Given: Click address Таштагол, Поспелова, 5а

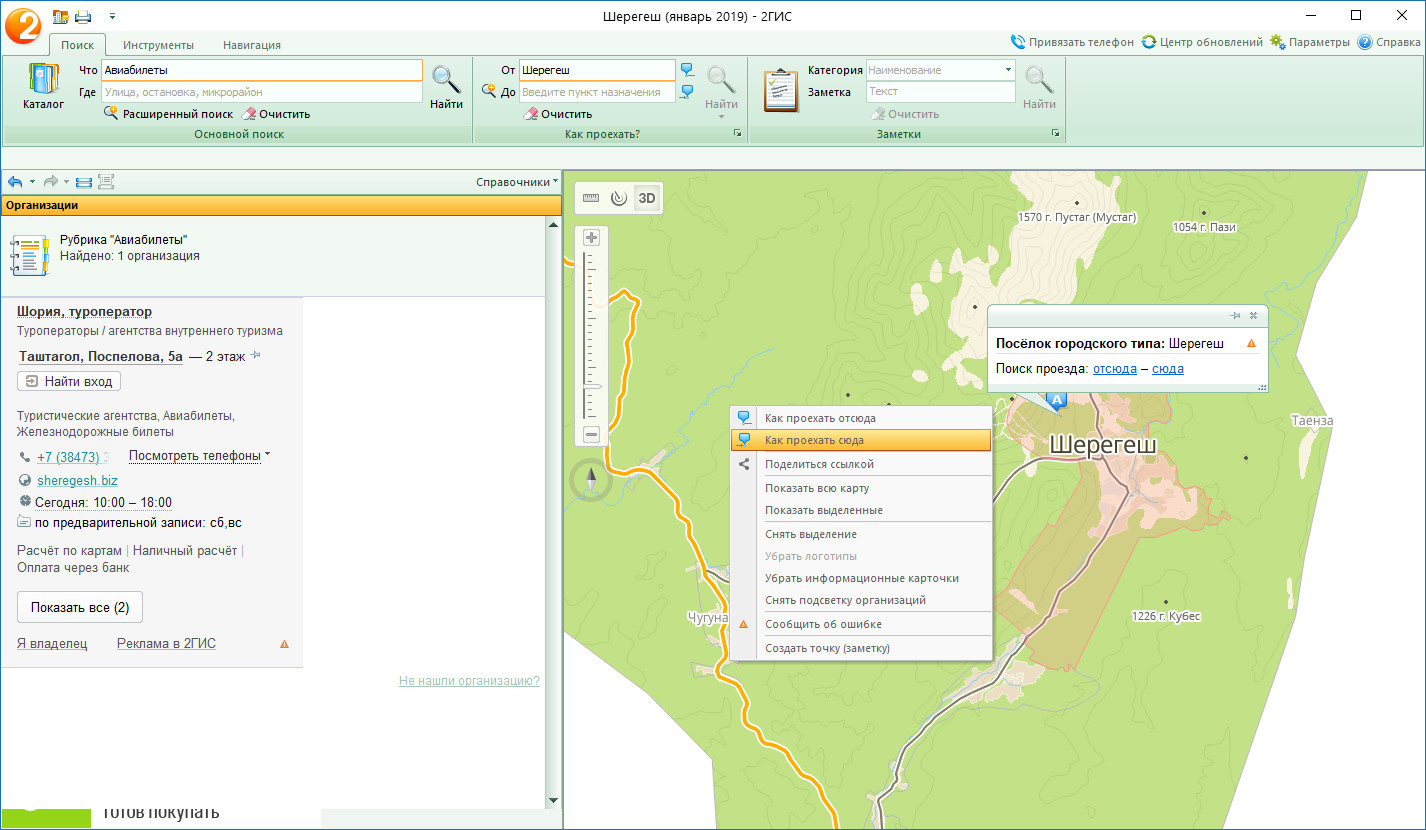Looking at the screenshot, I should pos(101,356).
